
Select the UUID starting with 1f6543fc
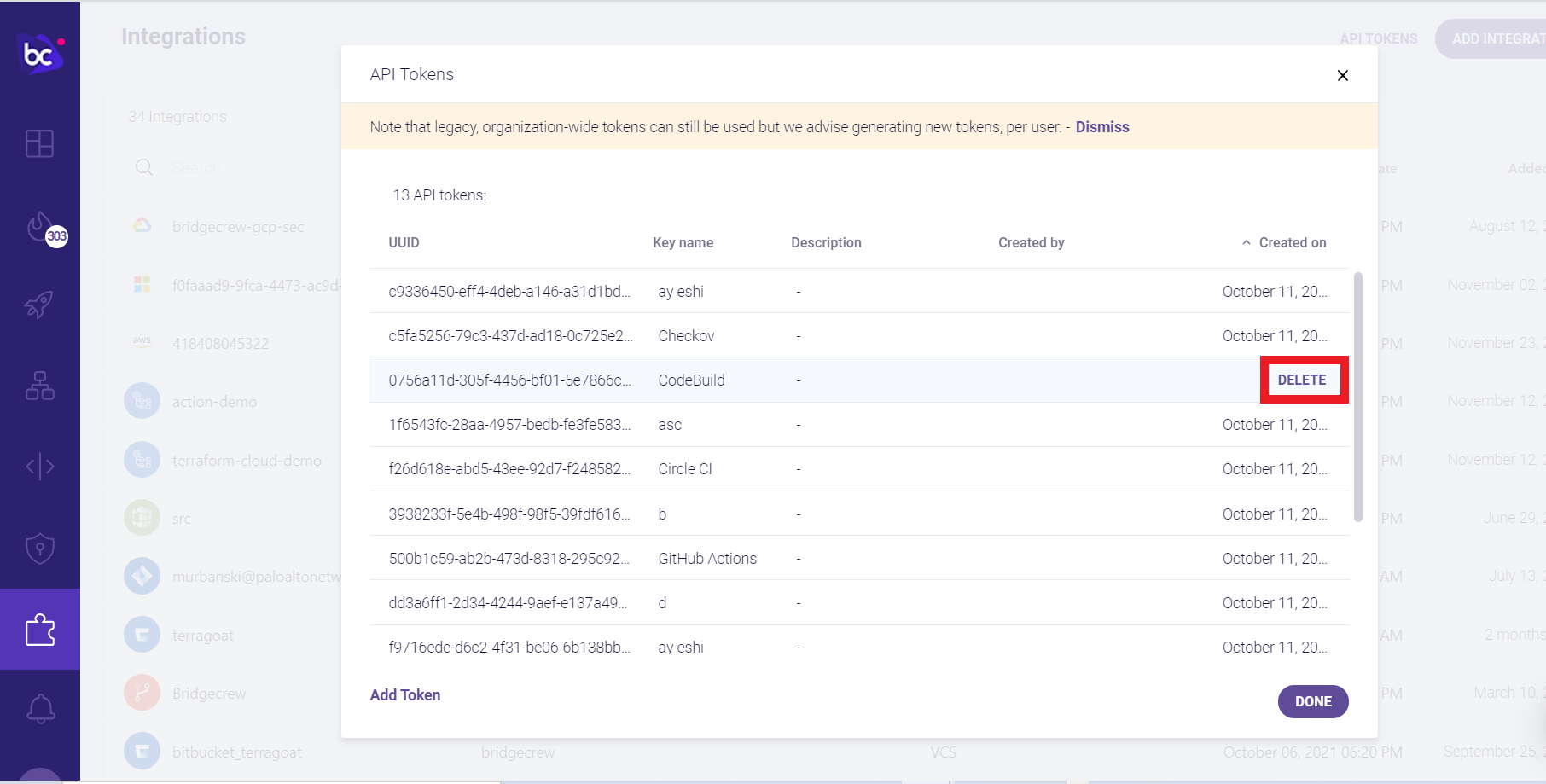click(x=509, y=425)
